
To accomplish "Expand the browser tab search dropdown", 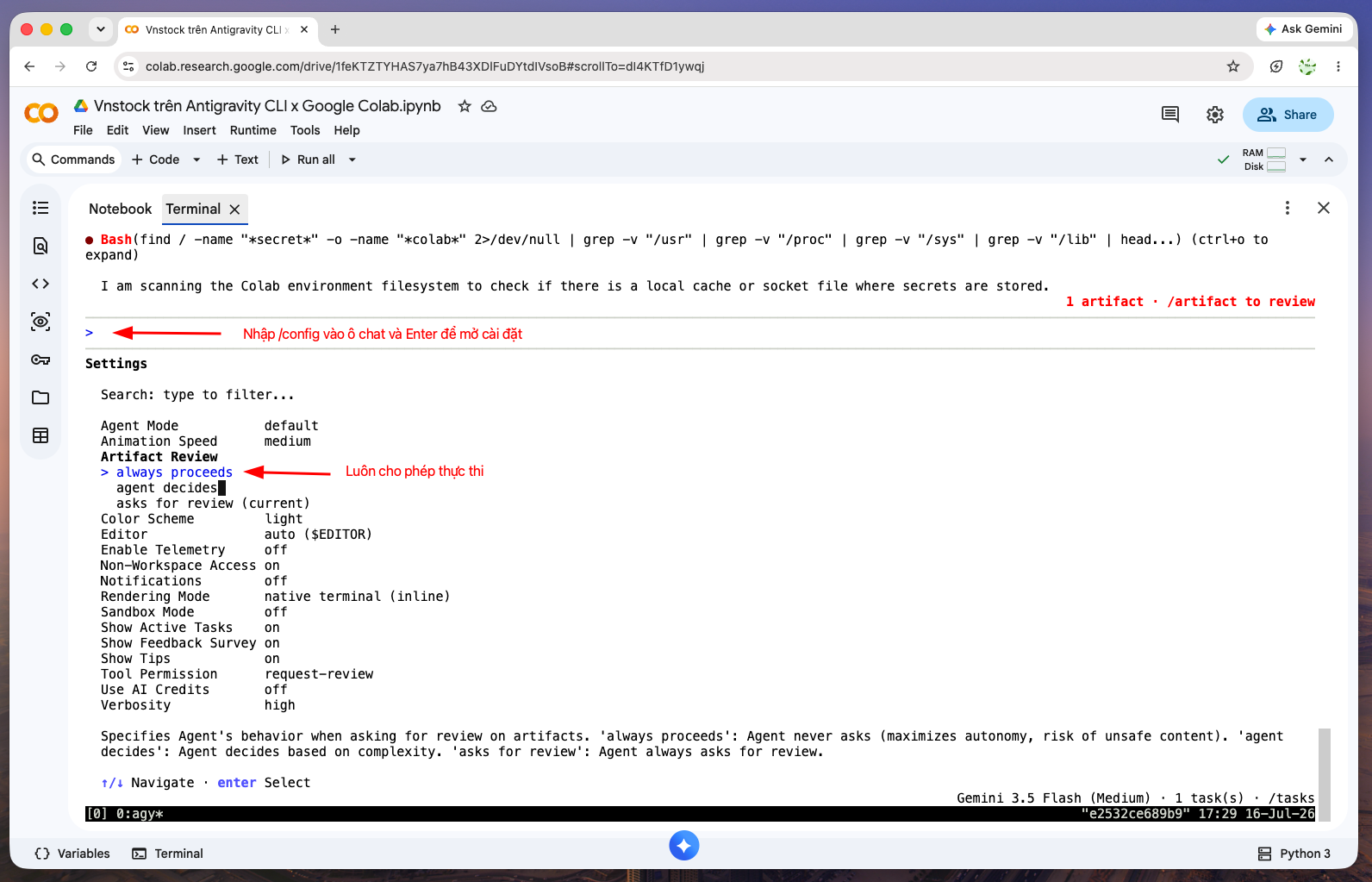I will 101,29.
